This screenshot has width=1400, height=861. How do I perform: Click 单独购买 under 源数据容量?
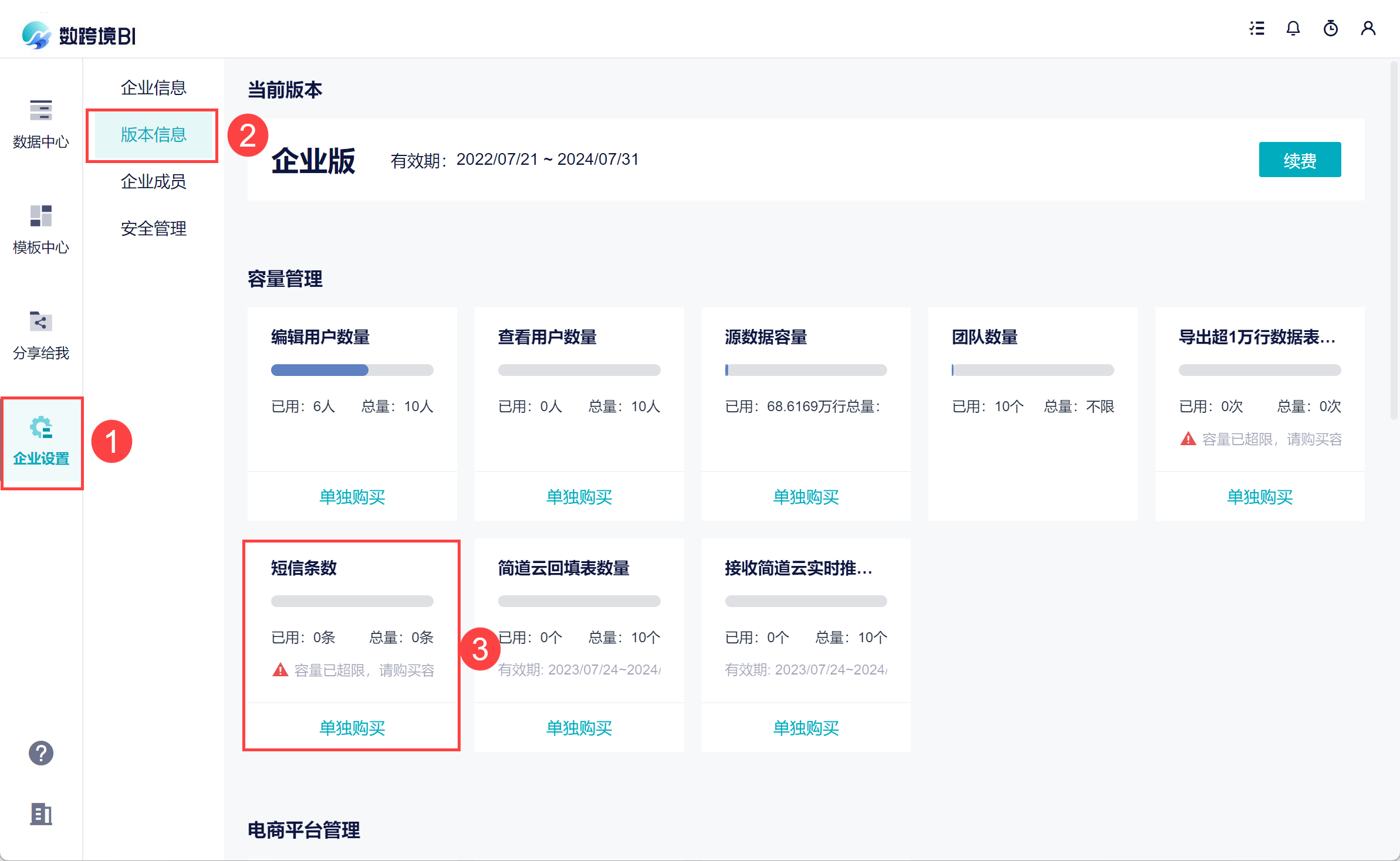pyautogui.click(x=806, y=497)
